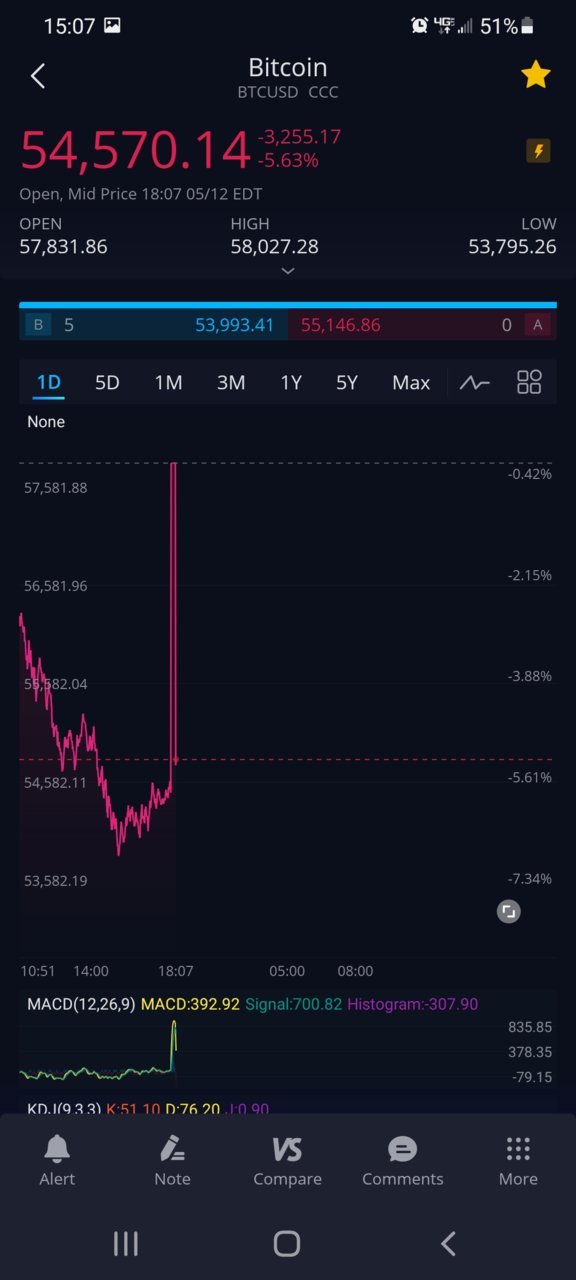Open the VS Compare option
The image size is (576, 1280).
pos(287,1161)
